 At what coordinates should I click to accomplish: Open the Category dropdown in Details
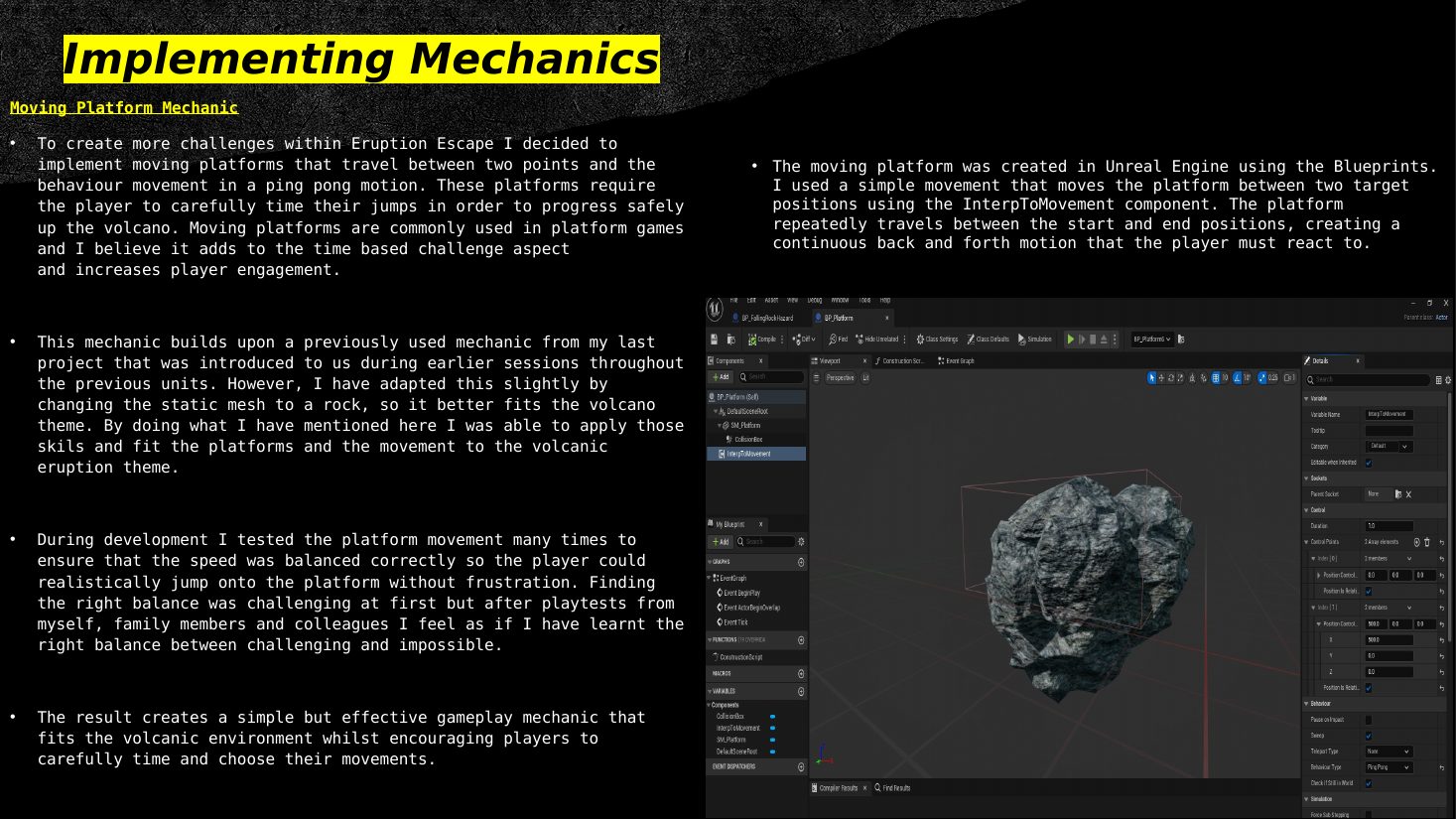1389,447
